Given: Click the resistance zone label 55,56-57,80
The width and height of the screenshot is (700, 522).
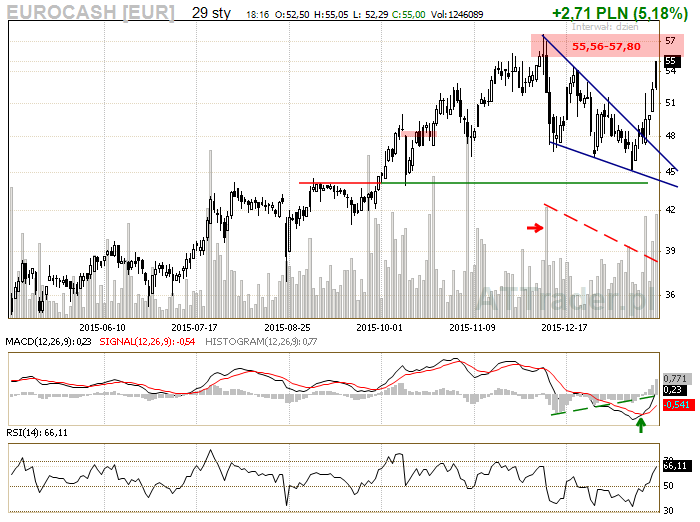Looking at the screenshot, I should (x=606, y=46).
